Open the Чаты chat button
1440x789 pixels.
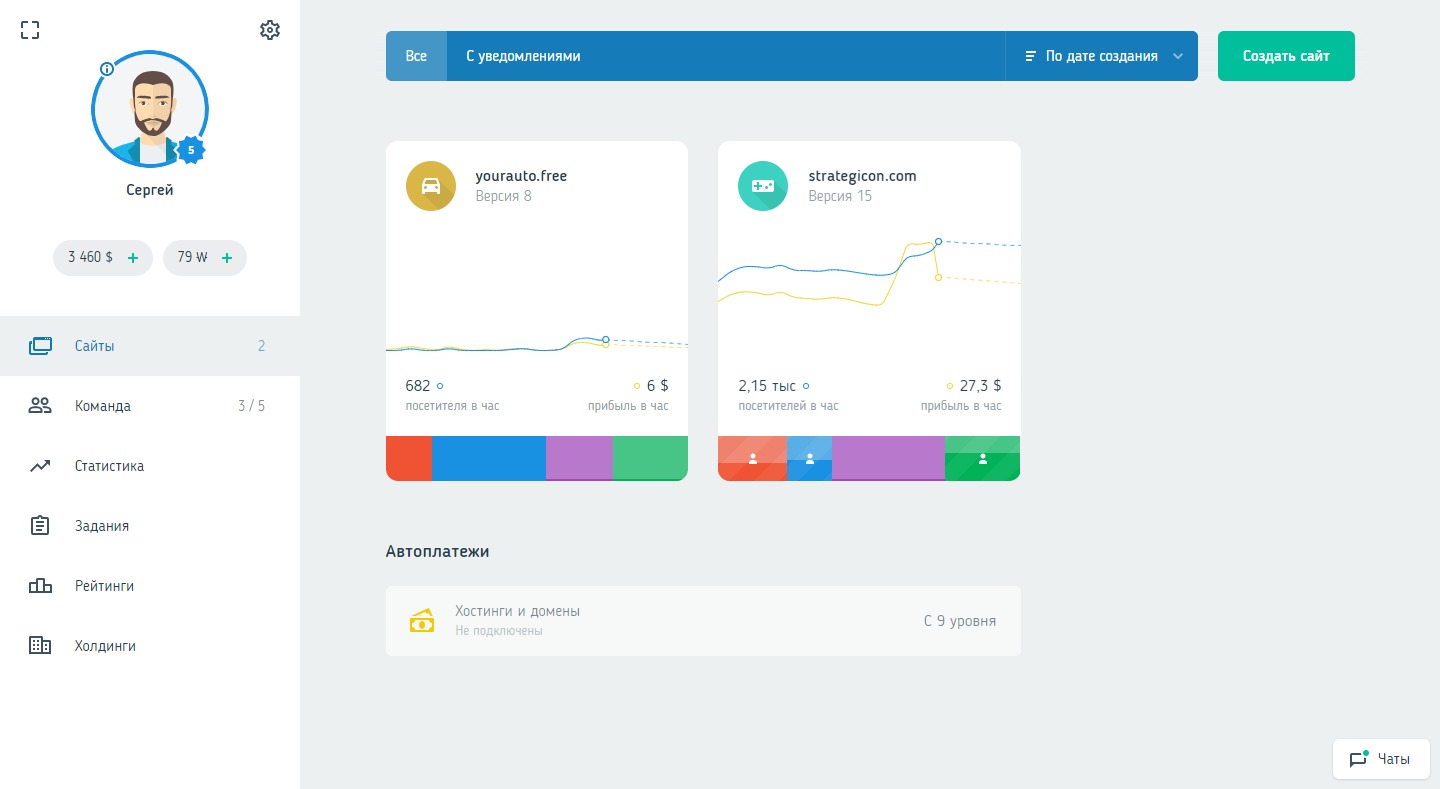pos(1381,759)
